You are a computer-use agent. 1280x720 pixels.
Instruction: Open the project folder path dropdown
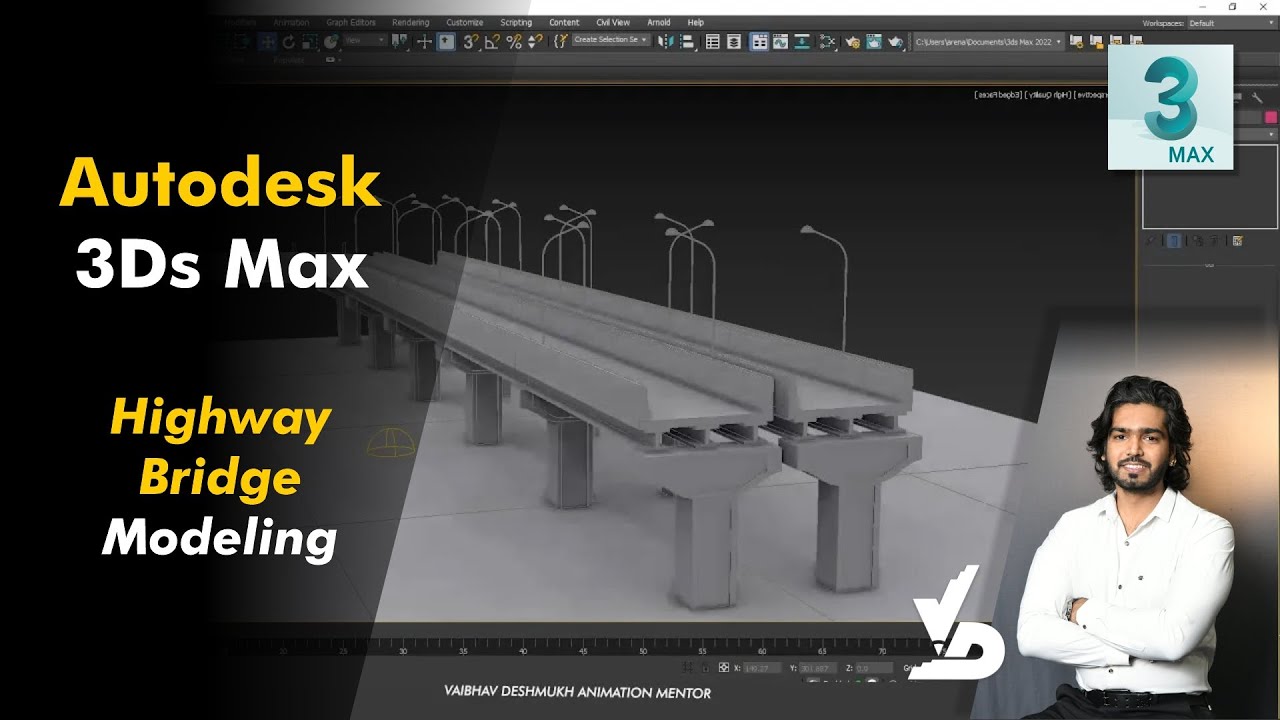pos(988,42)
